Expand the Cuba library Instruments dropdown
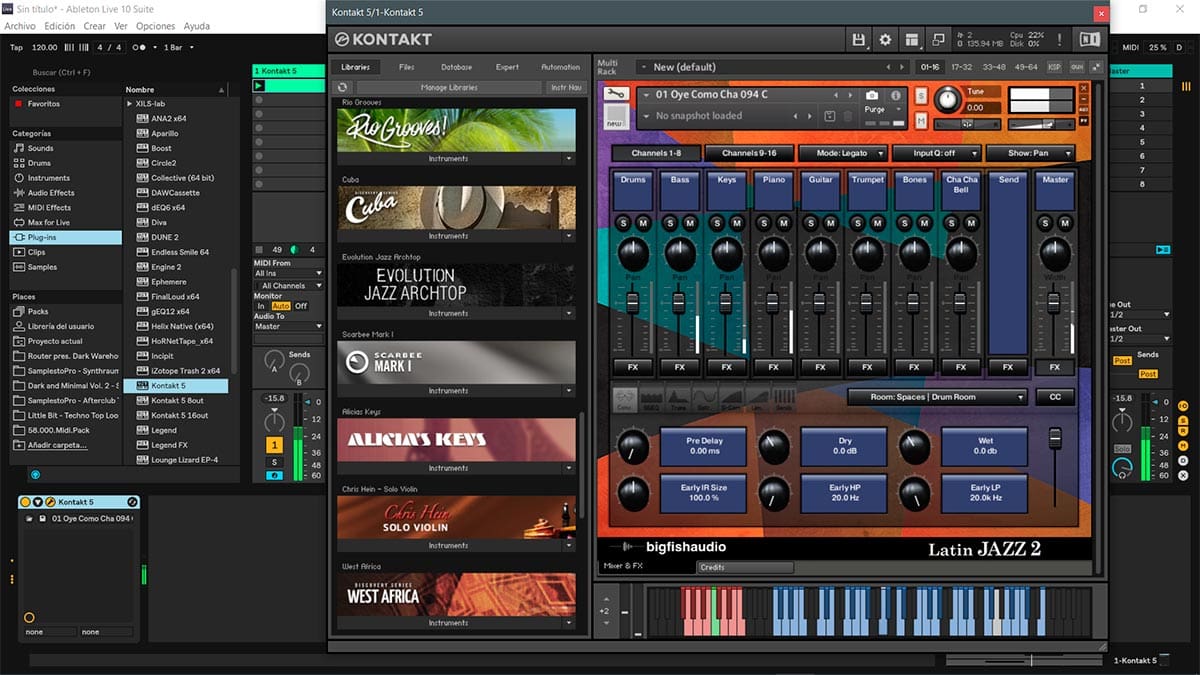 point(569,236)
